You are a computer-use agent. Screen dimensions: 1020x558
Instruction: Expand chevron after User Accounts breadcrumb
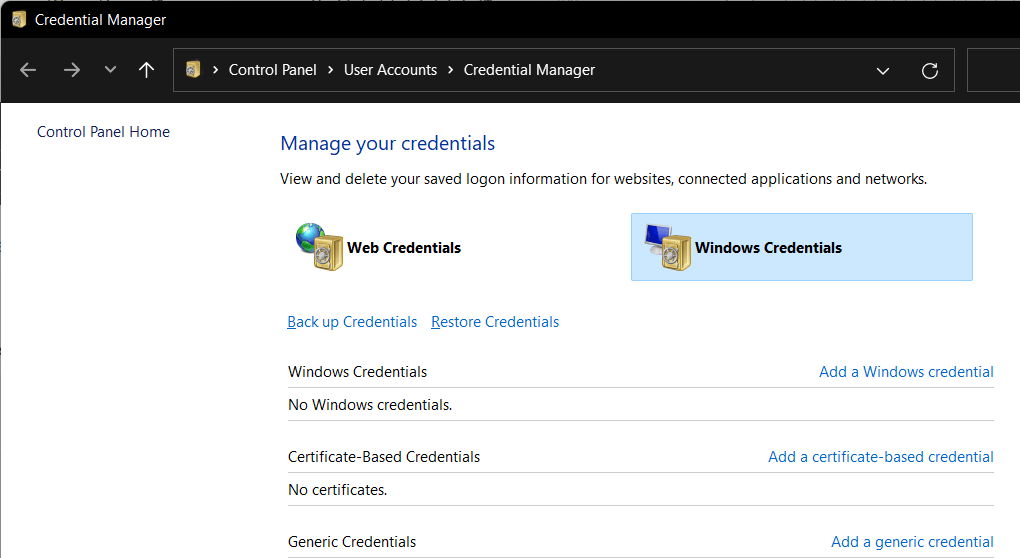[450, 70]
